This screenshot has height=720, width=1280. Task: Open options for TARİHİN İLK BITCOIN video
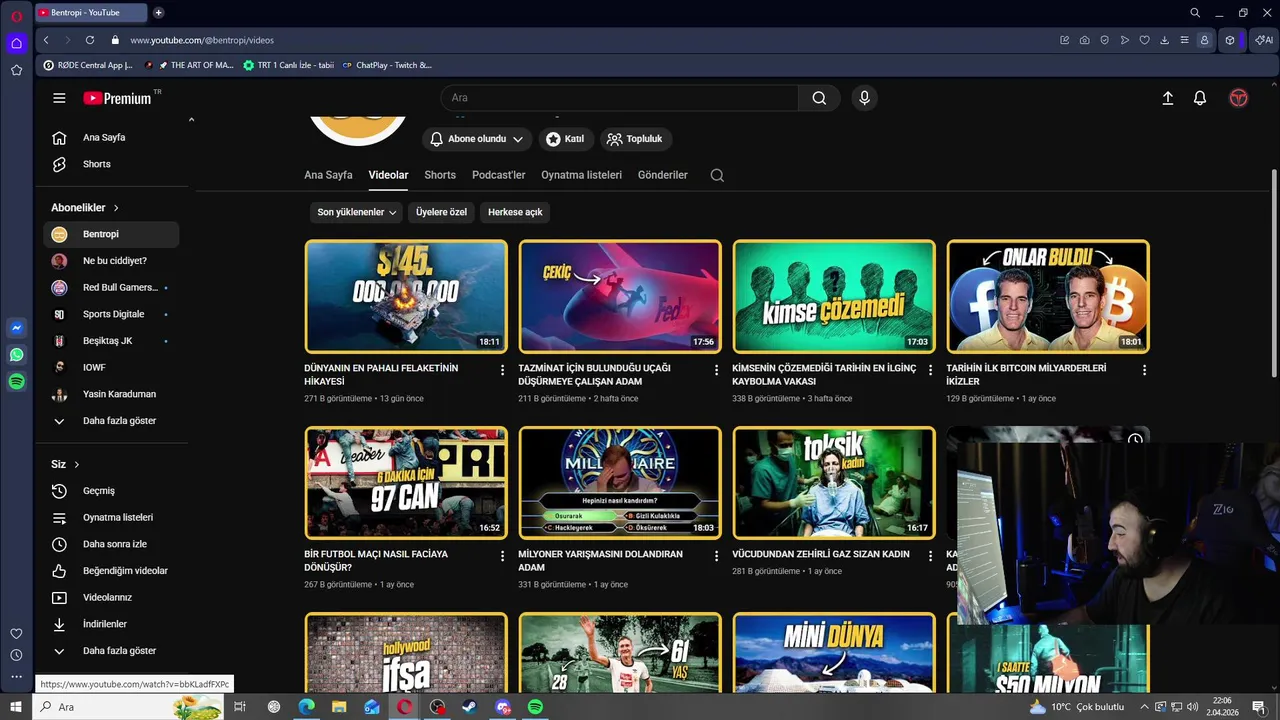tap(1144, 370)
